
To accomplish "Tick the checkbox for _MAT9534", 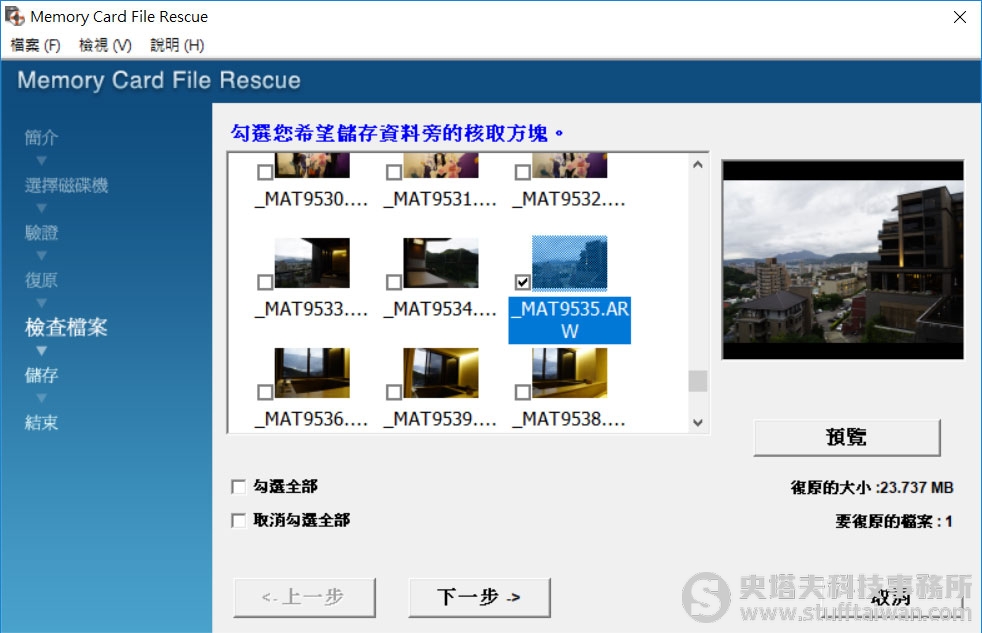I will point(394,282).
